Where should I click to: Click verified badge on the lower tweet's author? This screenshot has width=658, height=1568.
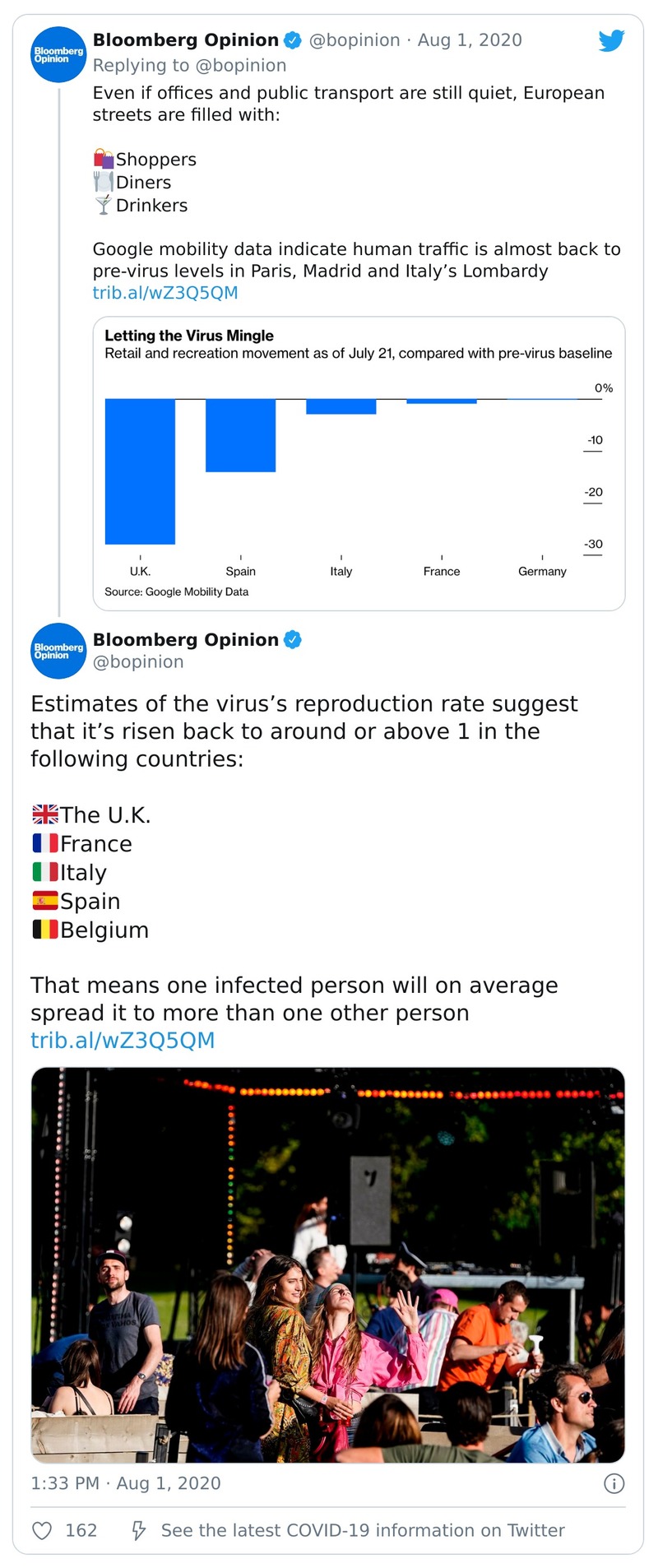pyautogui.click(x=292, y=639)
